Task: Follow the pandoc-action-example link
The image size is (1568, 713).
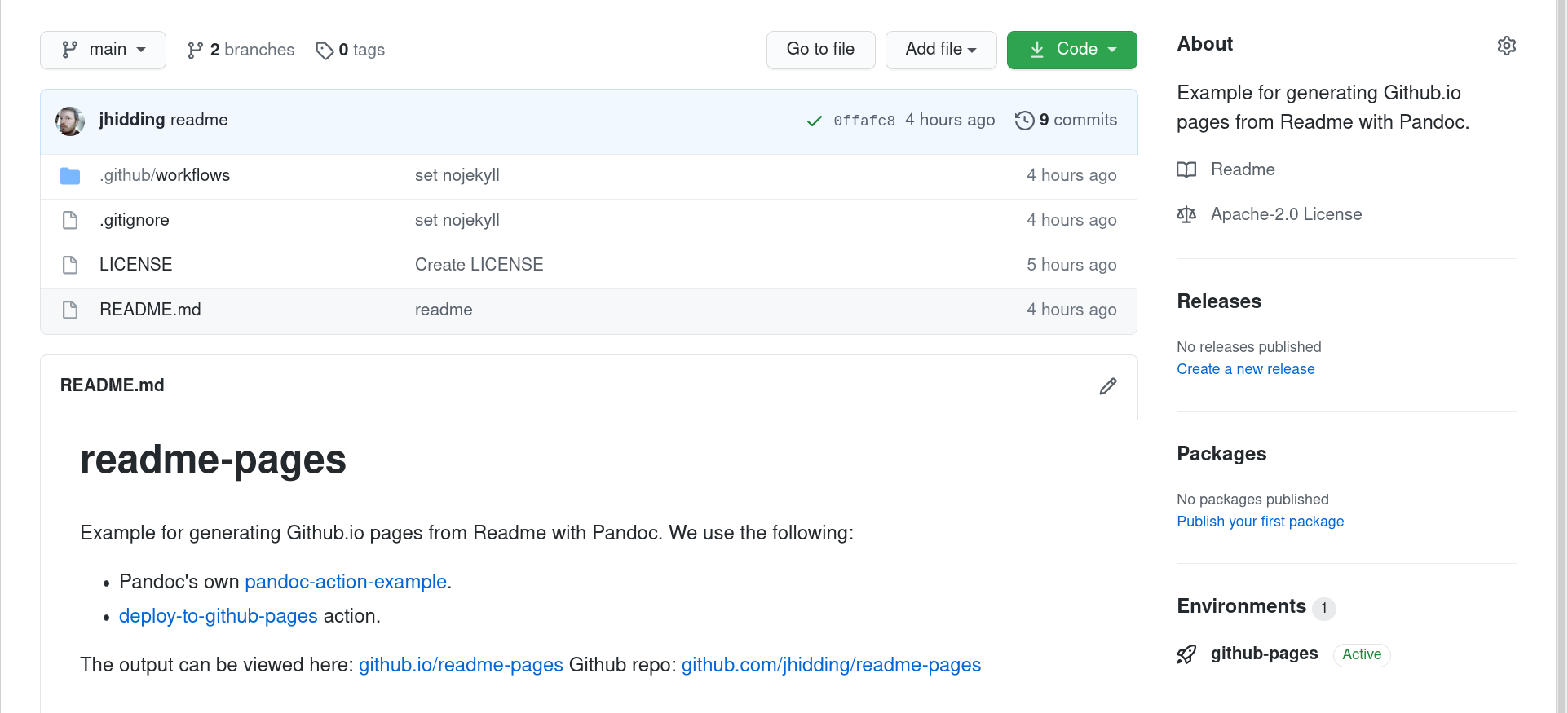Action: pos(346,582)
